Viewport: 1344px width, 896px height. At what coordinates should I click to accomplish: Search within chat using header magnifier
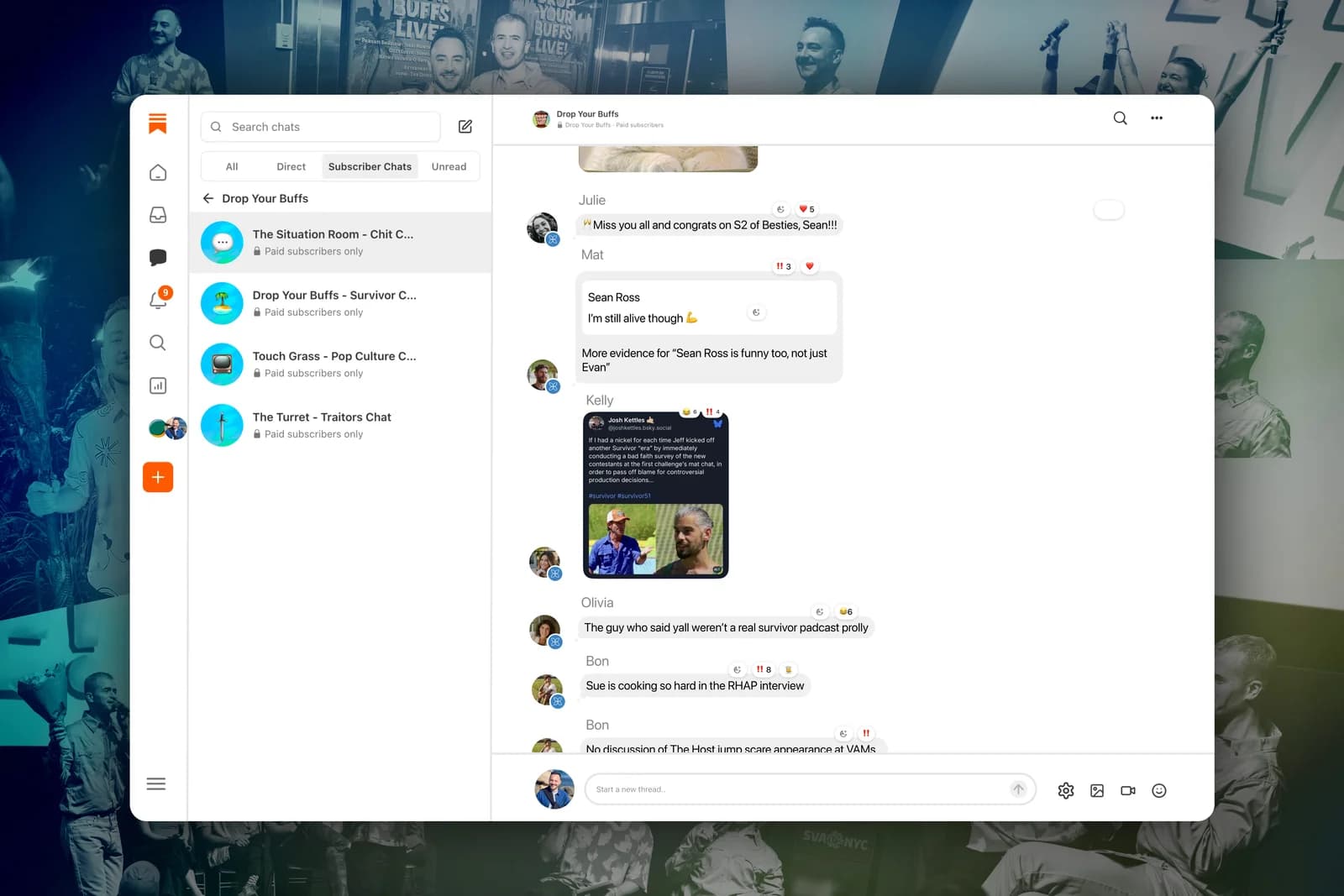tap(1120, 118)
